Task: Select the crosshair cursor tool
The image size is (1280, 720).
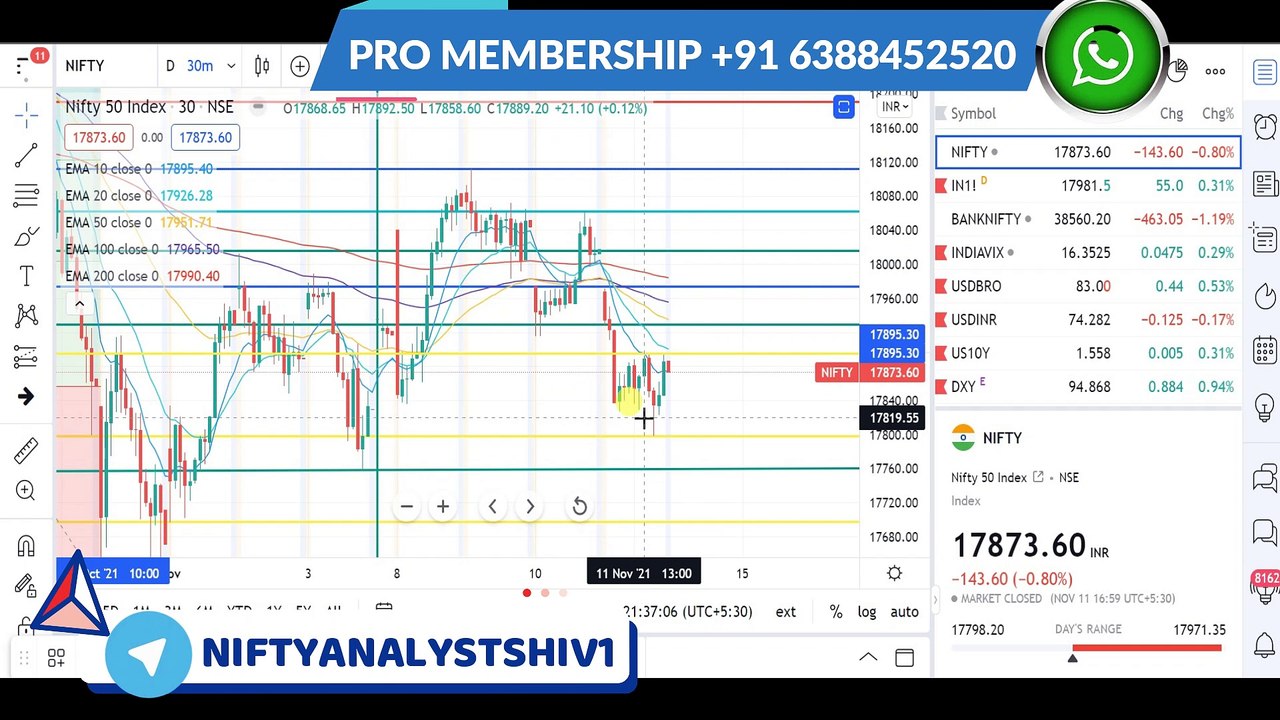Action: [26, 115]
